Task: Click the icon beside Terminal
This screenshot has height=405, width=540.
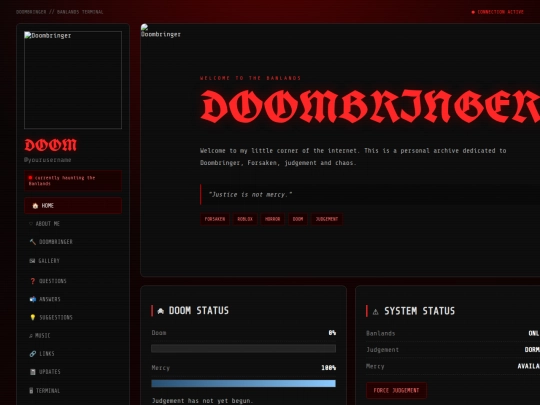Action: (x=31, y=391)
